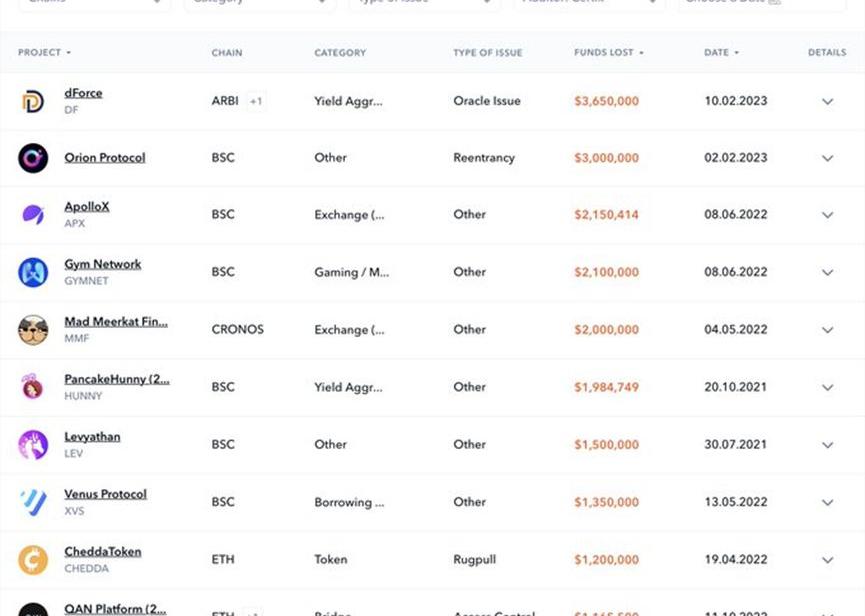Image resolution: width=865 pixels, height=616 pixels.
Task: Click the Levyathan logo icon
Action: (33, 445)
